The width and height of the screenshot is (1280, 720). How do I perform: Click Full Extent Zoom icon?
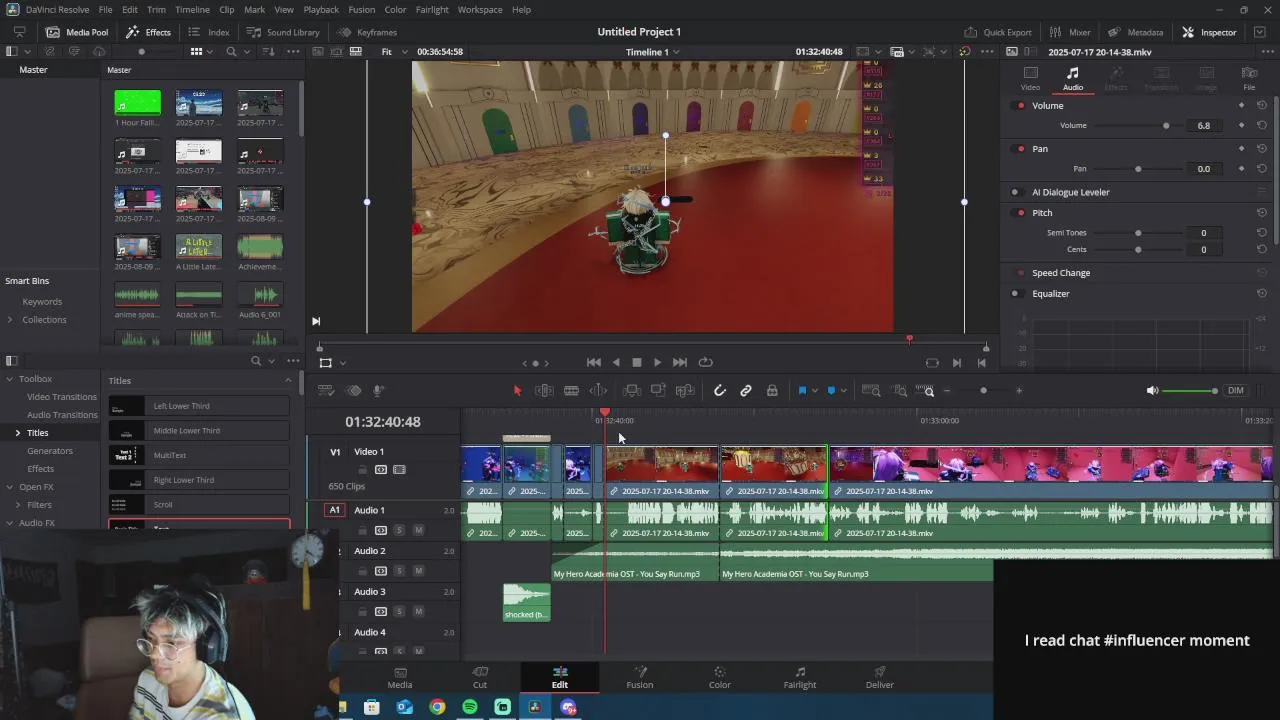click(871, 391)
